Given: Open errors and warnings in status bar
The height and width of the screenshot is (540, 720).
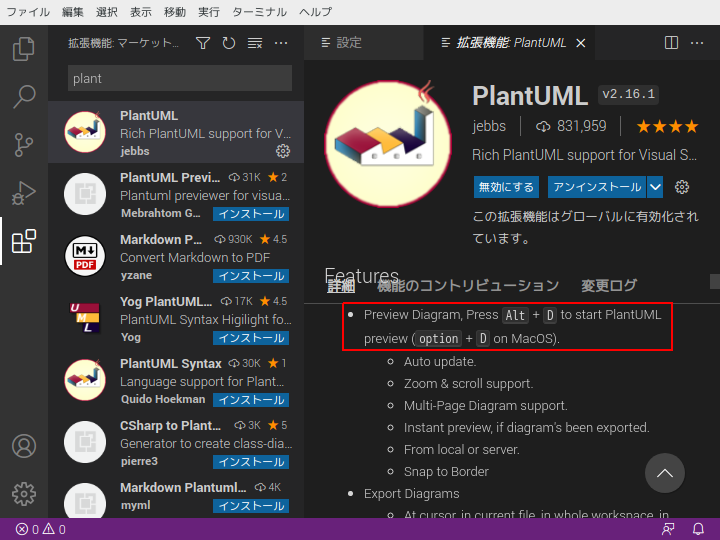Looking at the screenshot, I should tap(40, 529).
